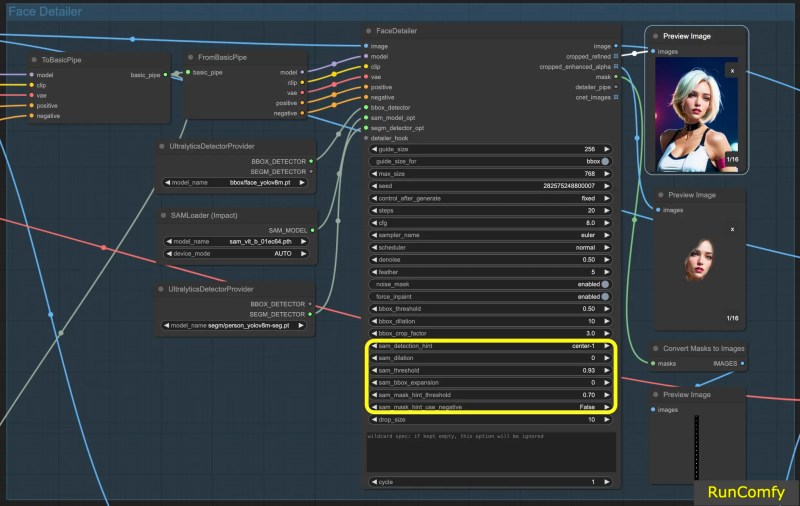
Task: Click the sam_dilation value field
Action: coord(490,358)
